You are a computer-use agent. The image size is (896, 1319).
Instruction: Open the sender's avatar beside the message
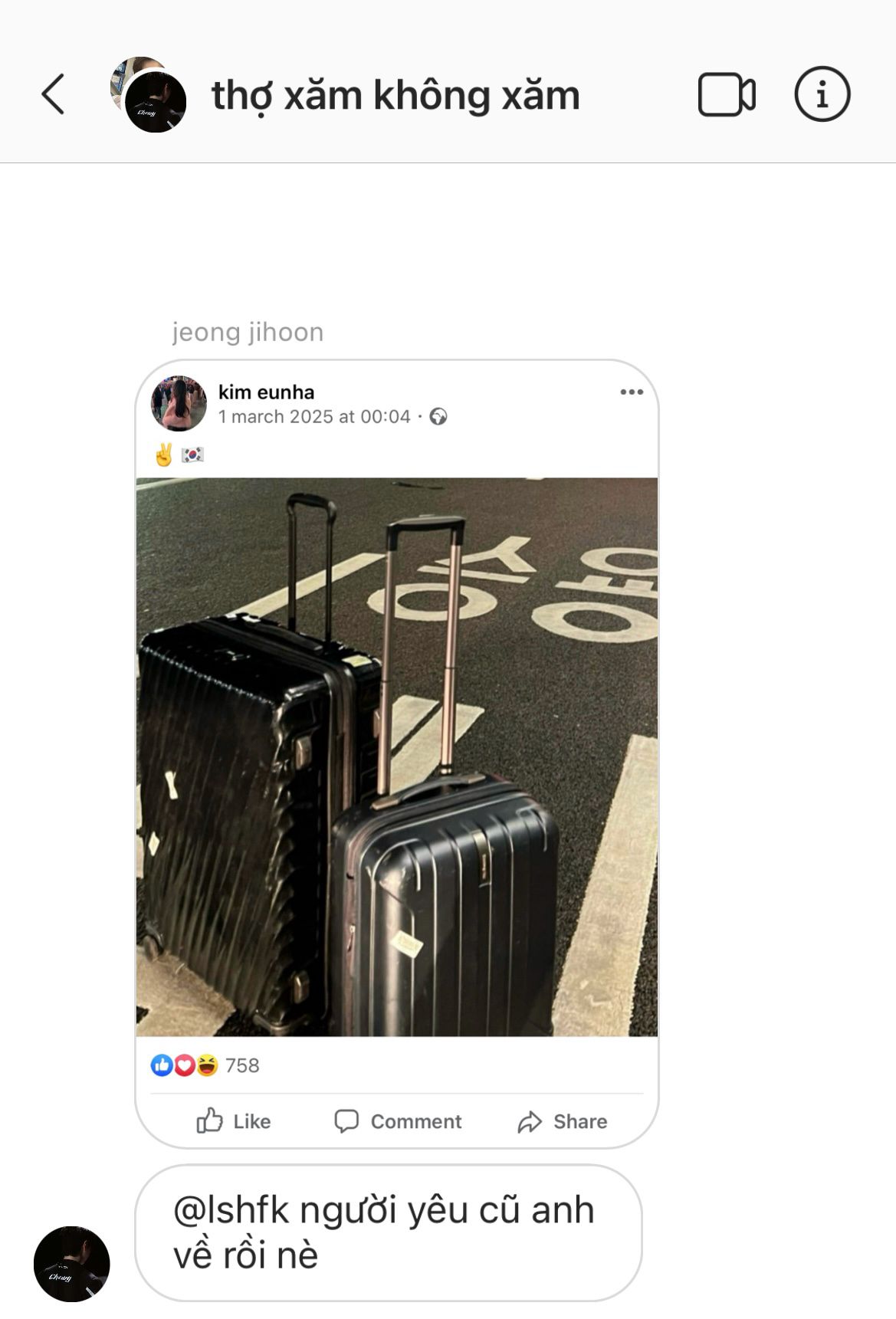pyautogui.click(x=72, y=1264)
